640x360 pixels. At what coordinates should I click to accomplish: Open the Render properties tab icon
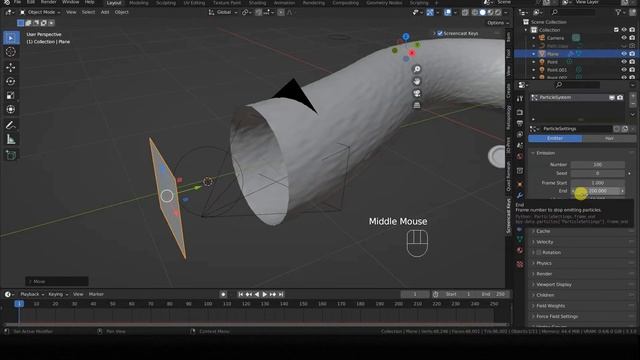pyautogui.click(x=520, y=112)
